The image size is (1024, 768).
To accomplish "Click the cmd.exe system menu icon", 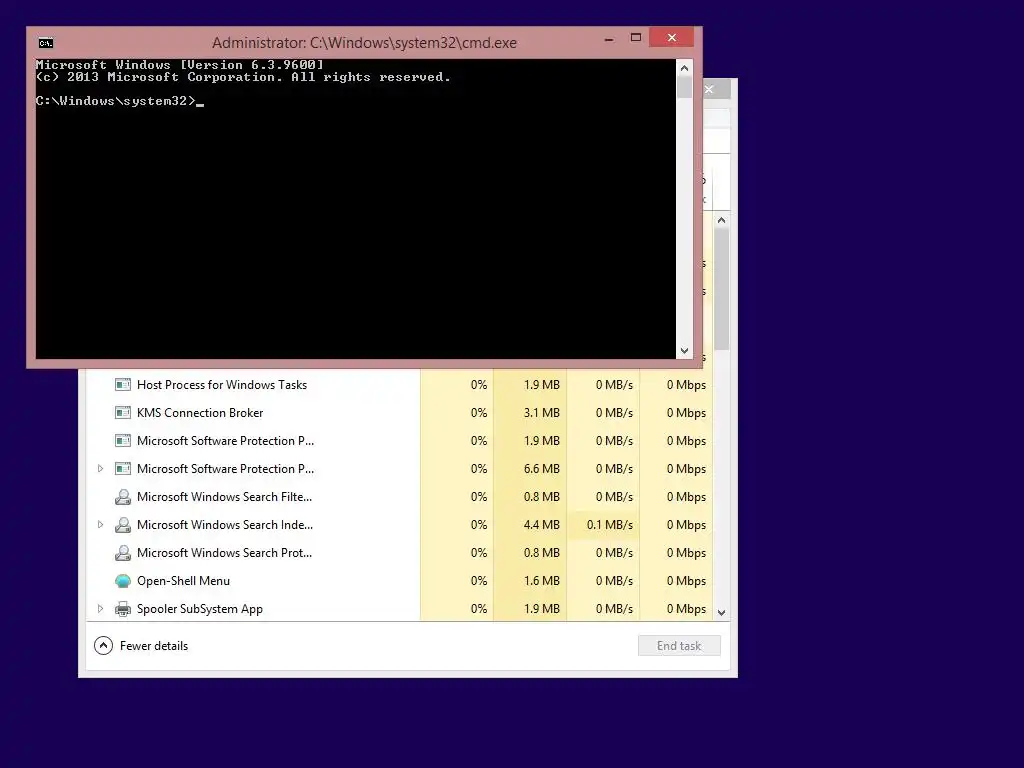I will (x=46, y=43).
